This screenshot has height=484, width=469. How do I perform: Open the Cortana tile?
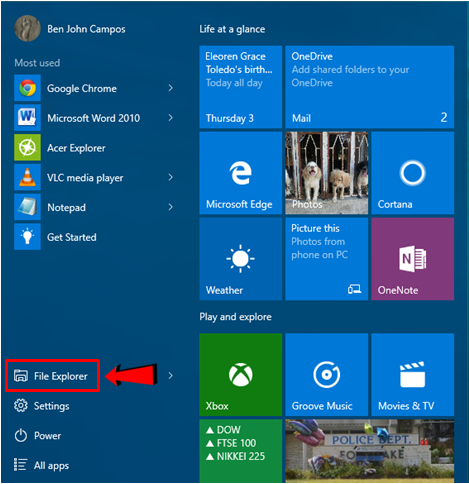click(x=413, y=173)
